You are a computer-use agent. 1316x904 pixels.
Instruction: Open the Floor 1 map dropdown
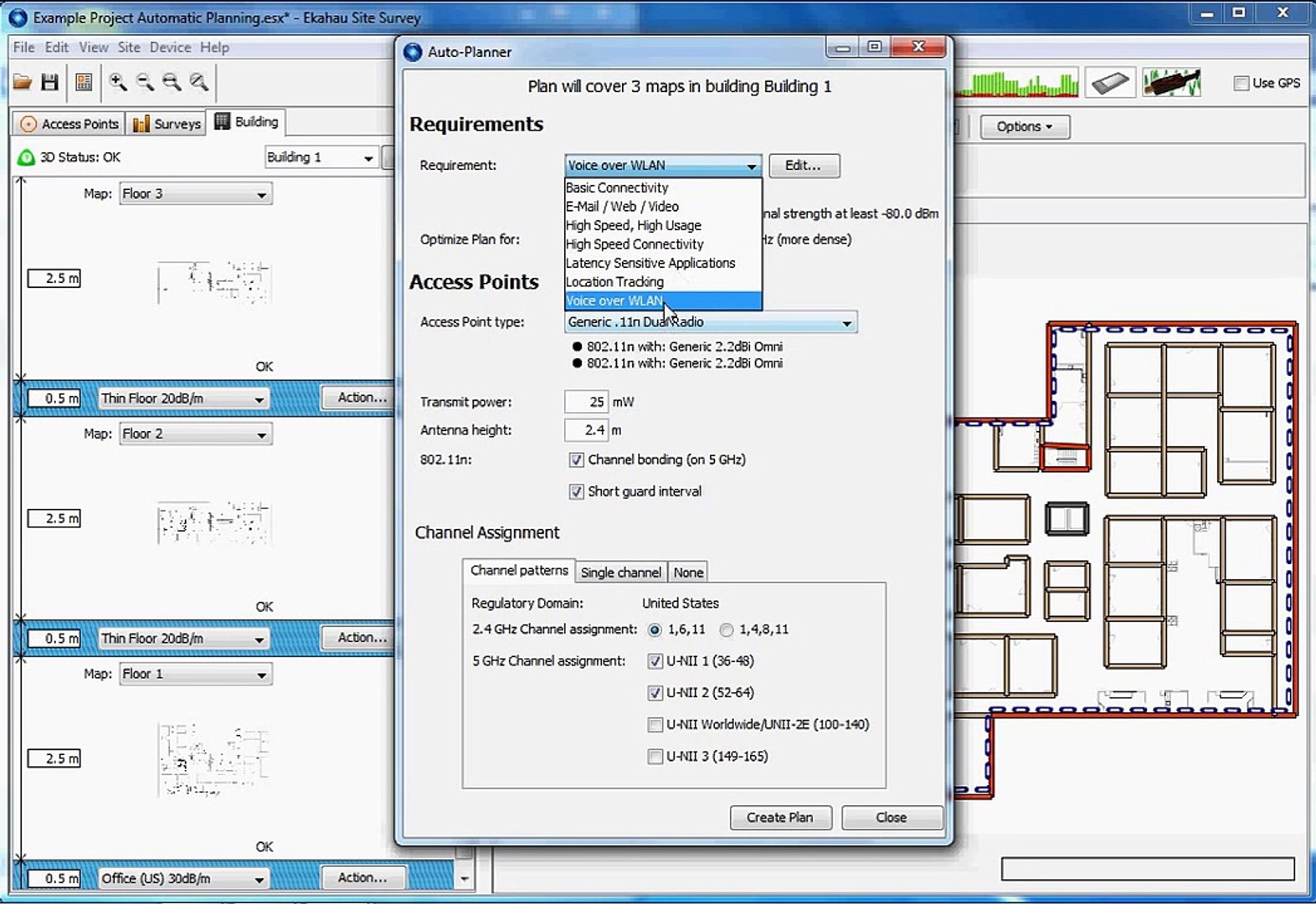point(196,675)
